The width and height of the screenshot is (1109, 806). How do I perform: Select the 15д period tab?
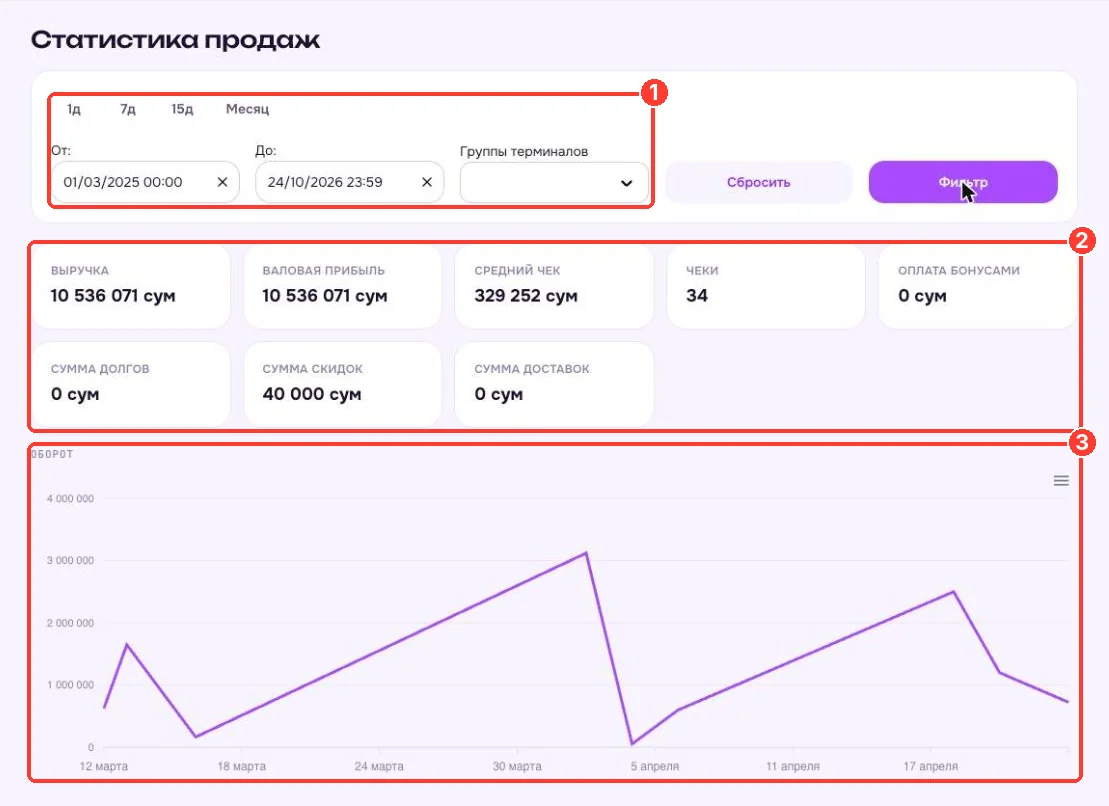(182, 109)
